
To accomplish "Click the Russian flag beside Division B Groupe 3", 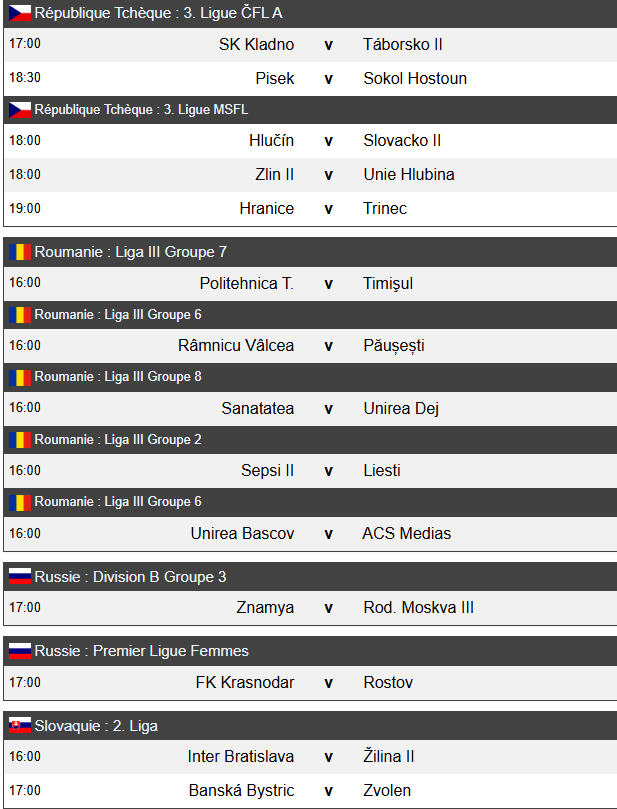I will 20,576.
